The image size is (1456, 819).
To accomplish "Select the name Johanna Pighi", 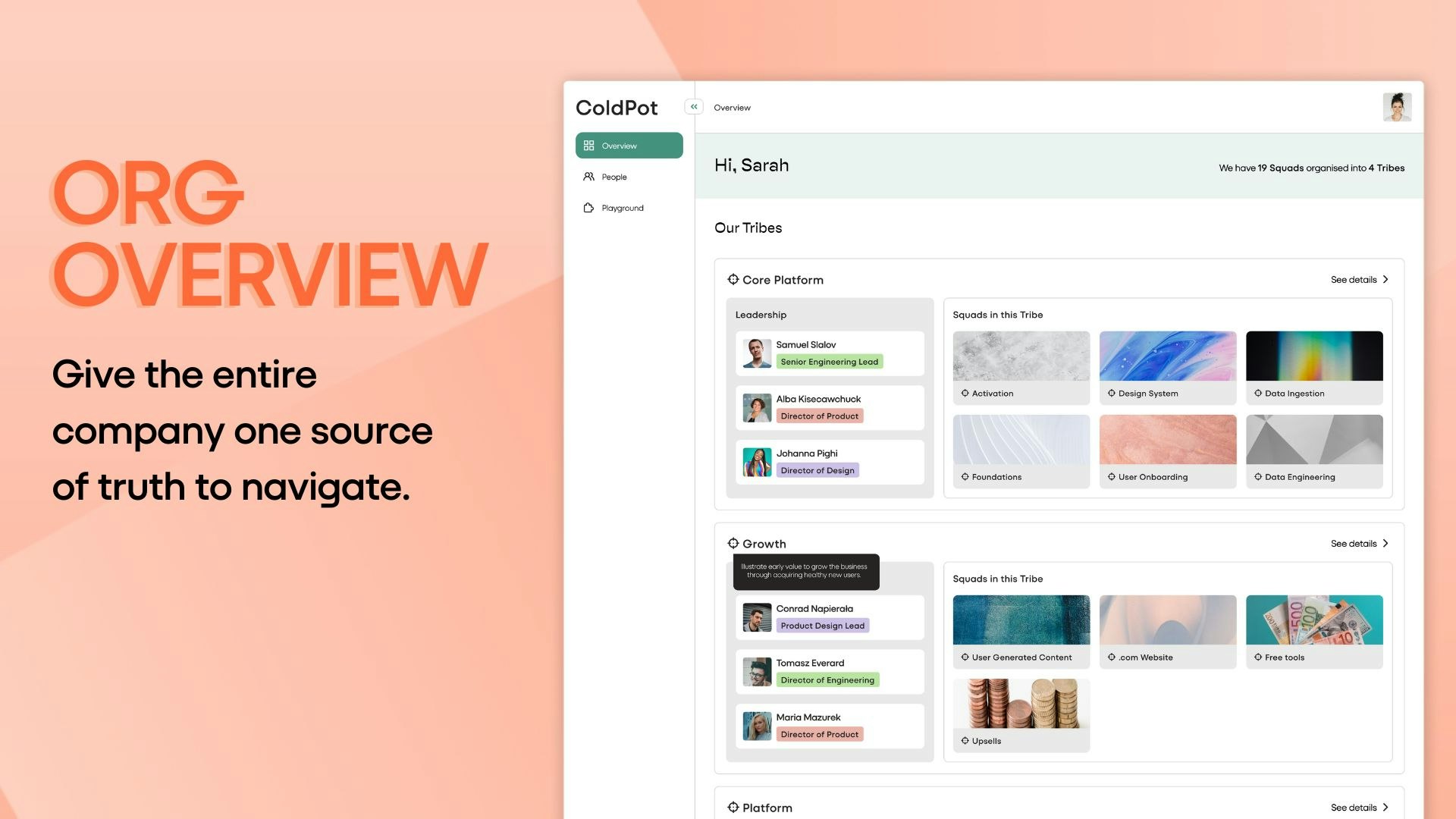I will coord(807,453).
